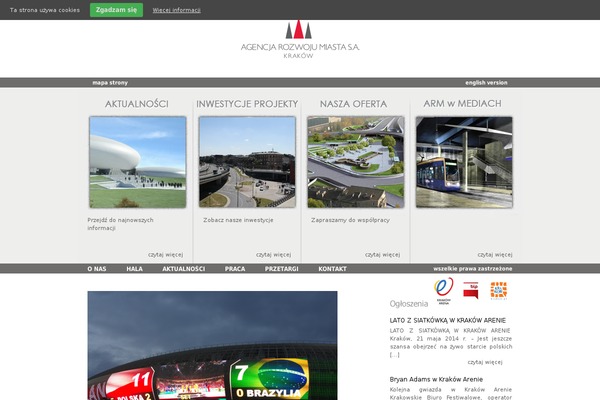Click the tram station rendering thumbnail

pyautogui.click(x=464, y=162)
